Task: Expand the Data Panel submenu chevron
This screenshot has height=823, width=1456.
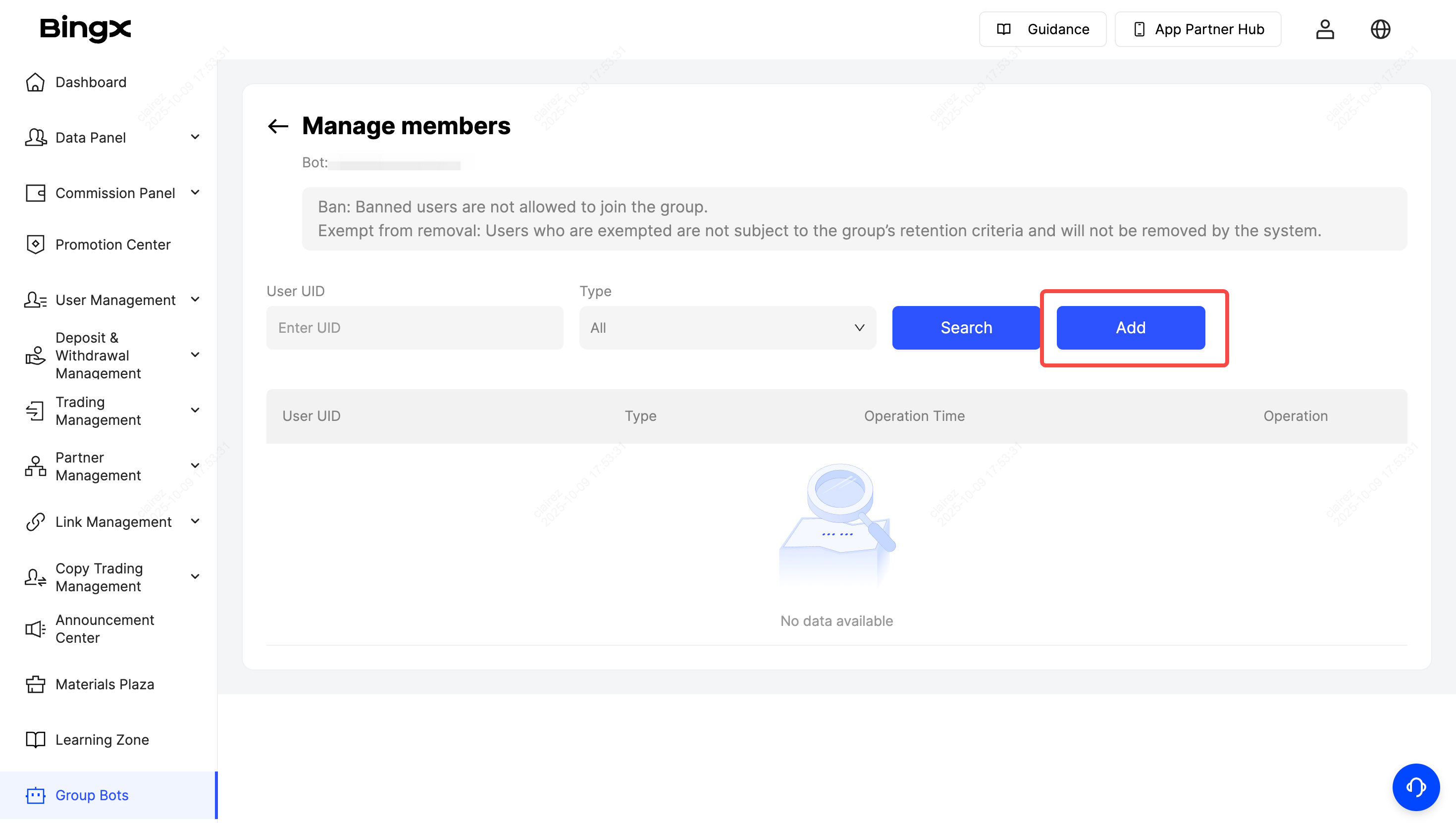Action: click(x=195, y=137)
